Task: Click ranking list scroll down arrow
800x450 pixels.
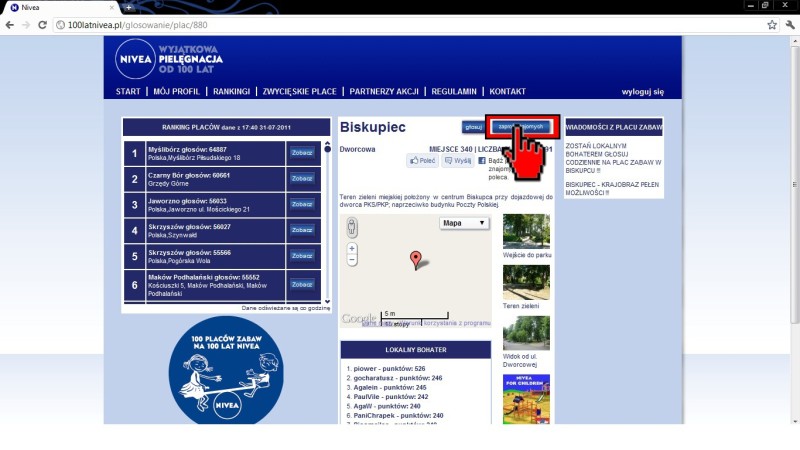Action: point(328,302)
